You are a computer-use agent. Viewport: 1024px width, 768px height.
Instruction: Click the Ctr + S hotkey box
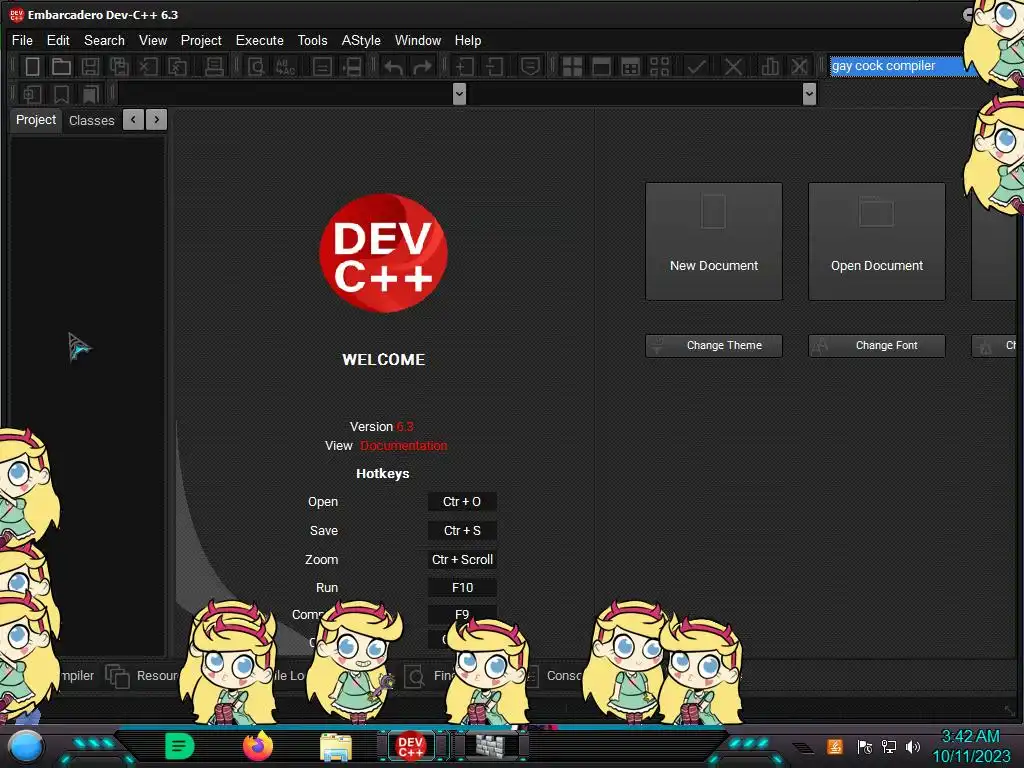(462, 530)
